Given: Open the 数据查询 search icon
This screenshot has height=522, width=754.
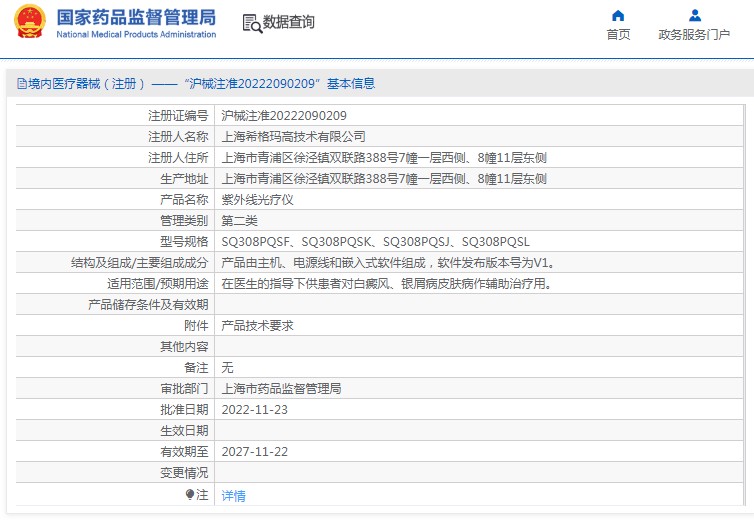Looking at the screenshot, I should (252, 23).
